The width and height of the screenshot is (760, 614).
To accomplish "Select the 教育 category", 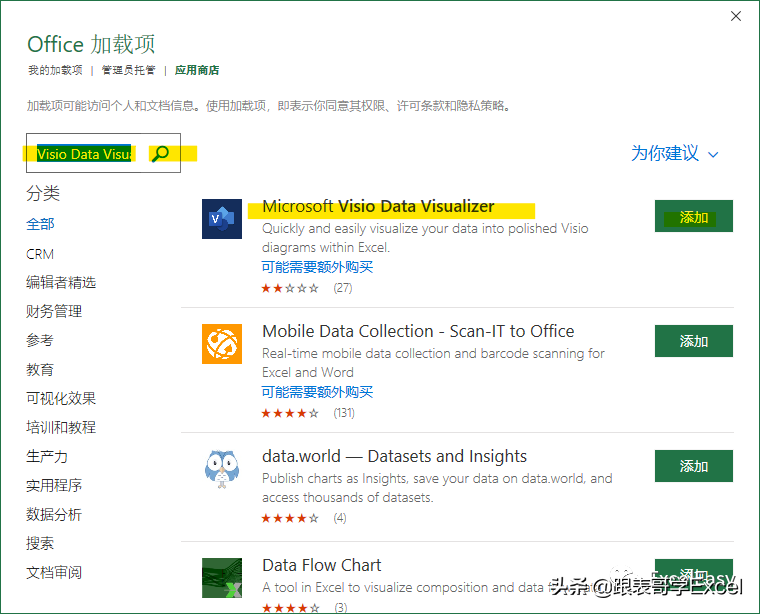I will tap(40, 370).
